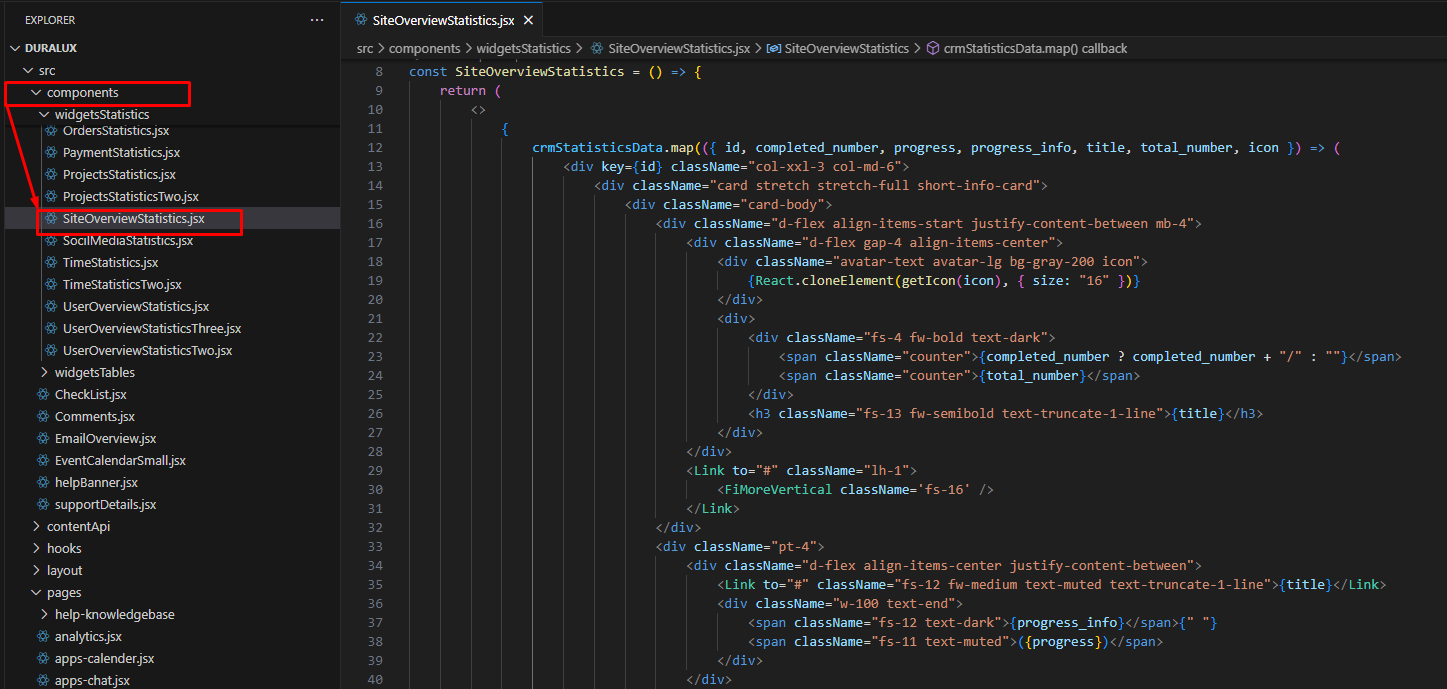Expand the help-knowledgebase folder
1447x689 pixels.
coord(44,615)
